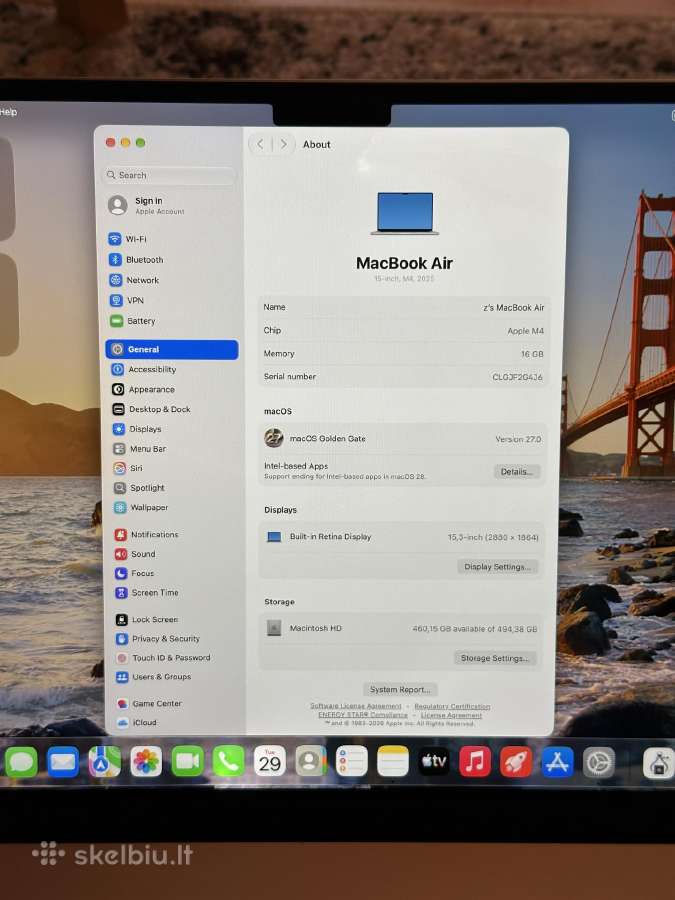Image resolution: width=675 pixels, height=900 pixels.
Task: Click the System Report button
Action: tap(399, 689)
